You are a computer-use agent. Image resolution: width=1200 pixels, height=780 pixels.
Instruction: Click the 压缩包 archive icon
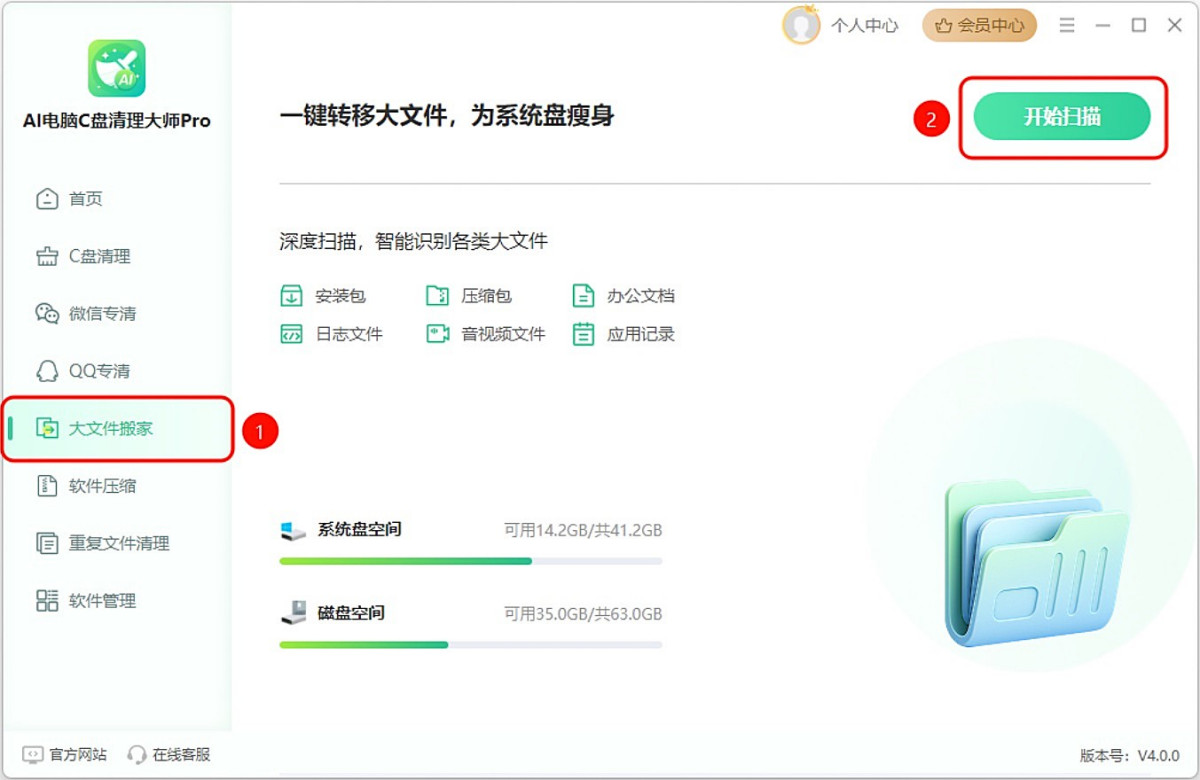437,296
